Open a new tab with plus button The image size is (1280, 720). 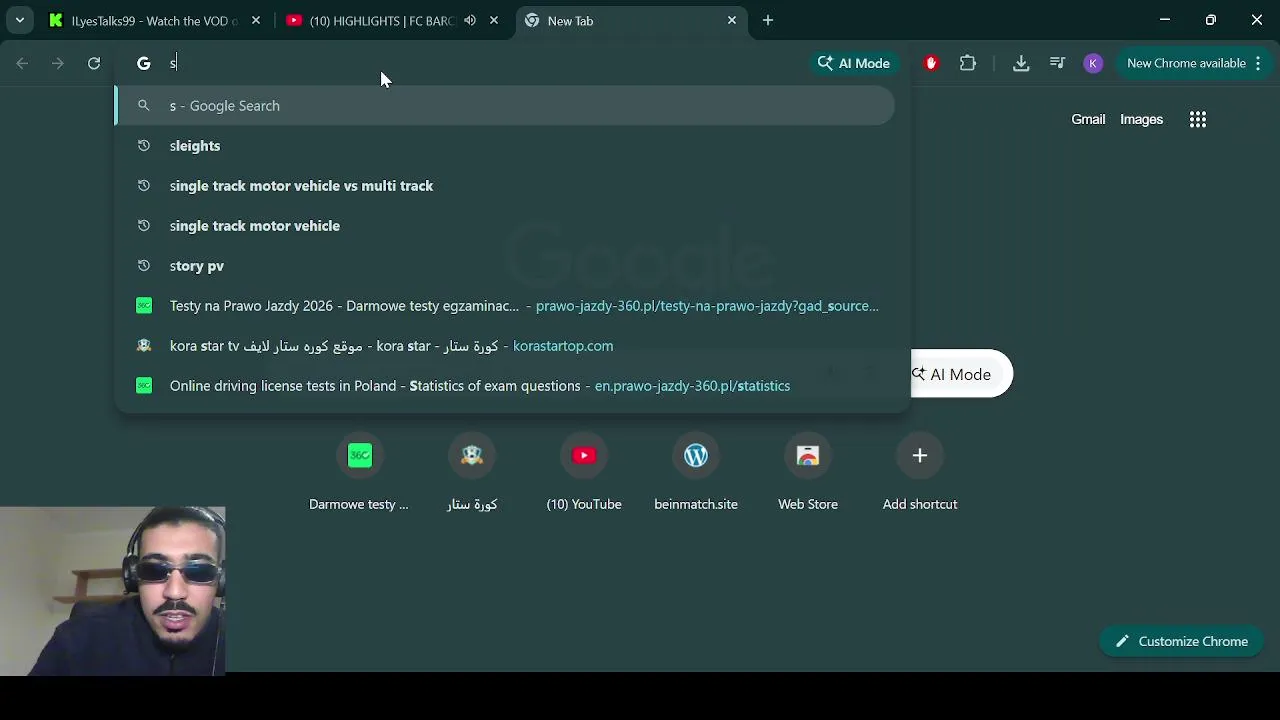(x=768, y=20)
